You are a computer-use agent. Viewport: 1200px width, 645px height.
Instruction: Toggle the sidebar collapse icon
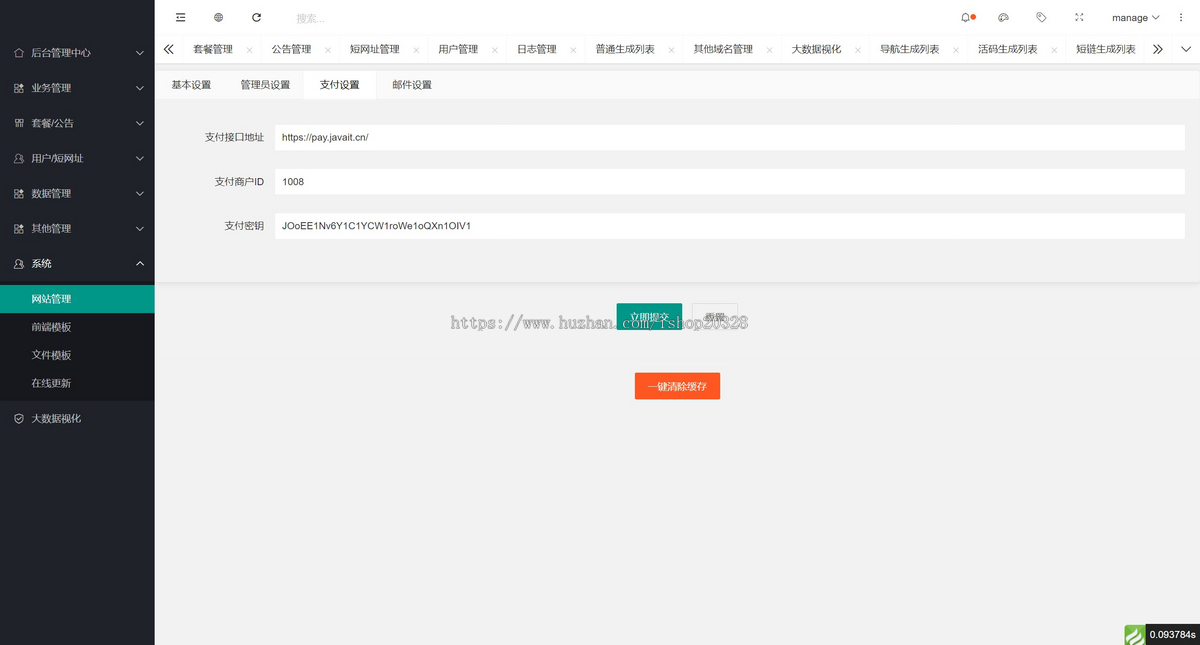[x=180, y=17]
